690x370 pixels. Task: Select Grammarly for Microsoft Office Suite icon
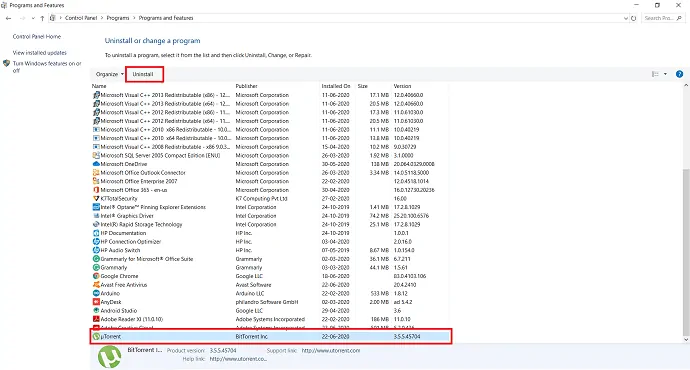pyautogui.click(x=96, y=259)
